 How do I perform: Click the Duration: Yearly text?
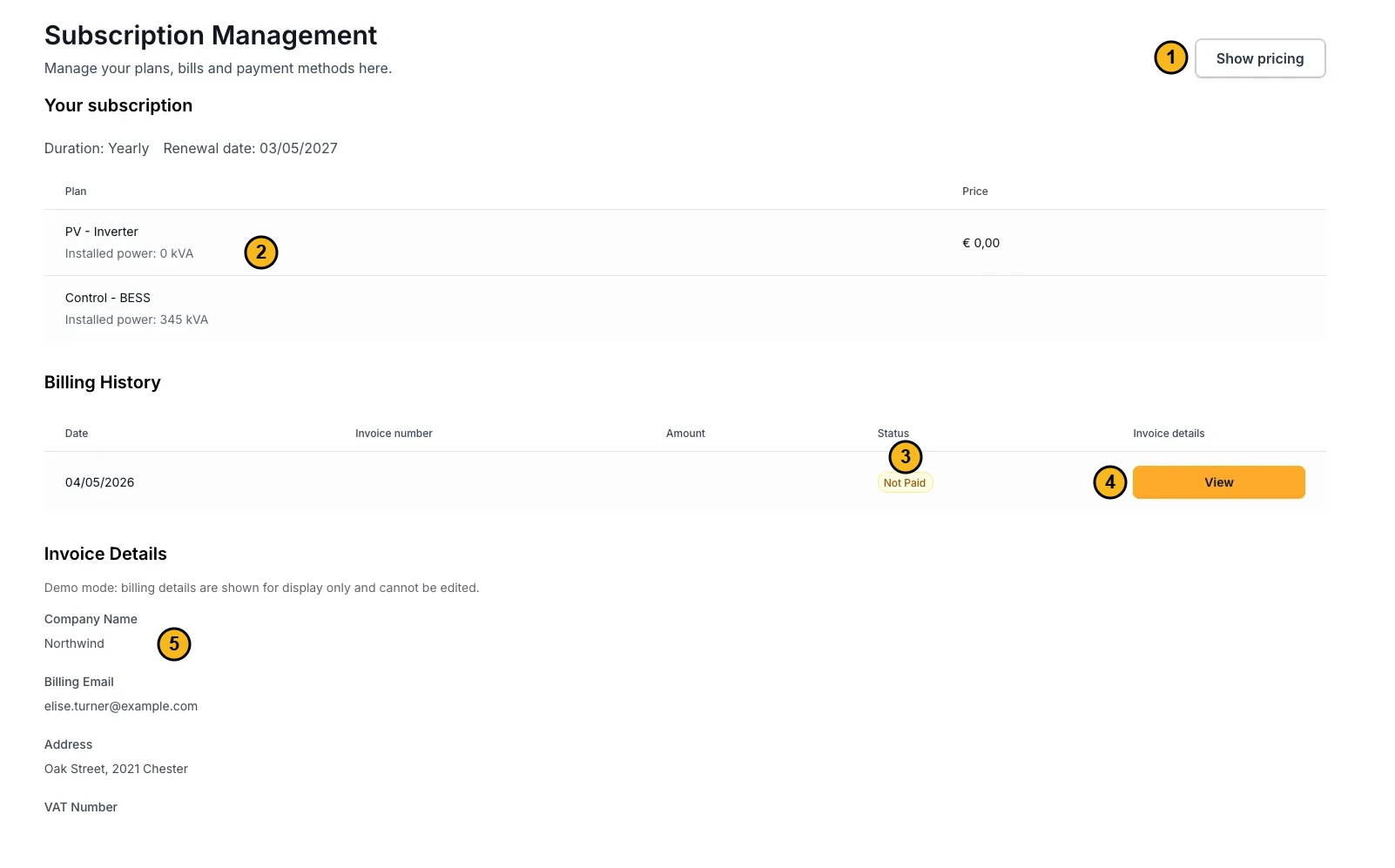(x=97, y=148)
